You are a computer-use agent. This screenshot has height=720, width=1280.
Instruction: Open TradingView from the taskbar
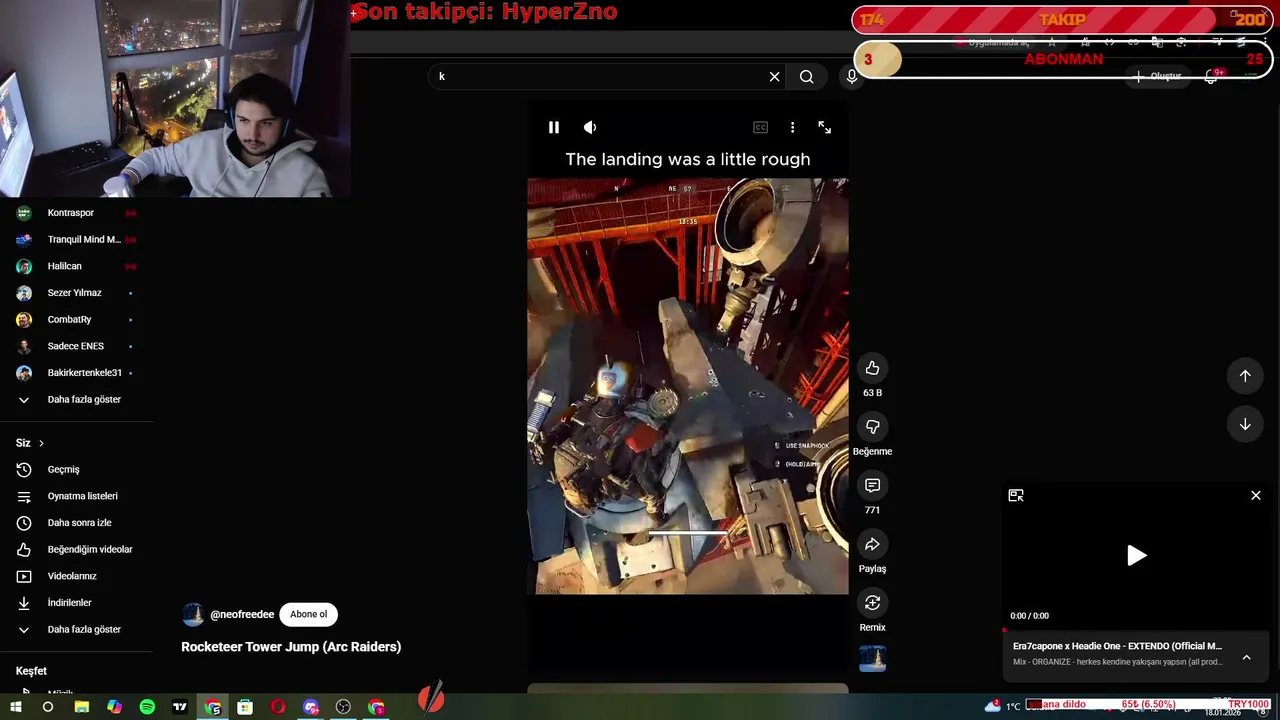click(180, 707)
